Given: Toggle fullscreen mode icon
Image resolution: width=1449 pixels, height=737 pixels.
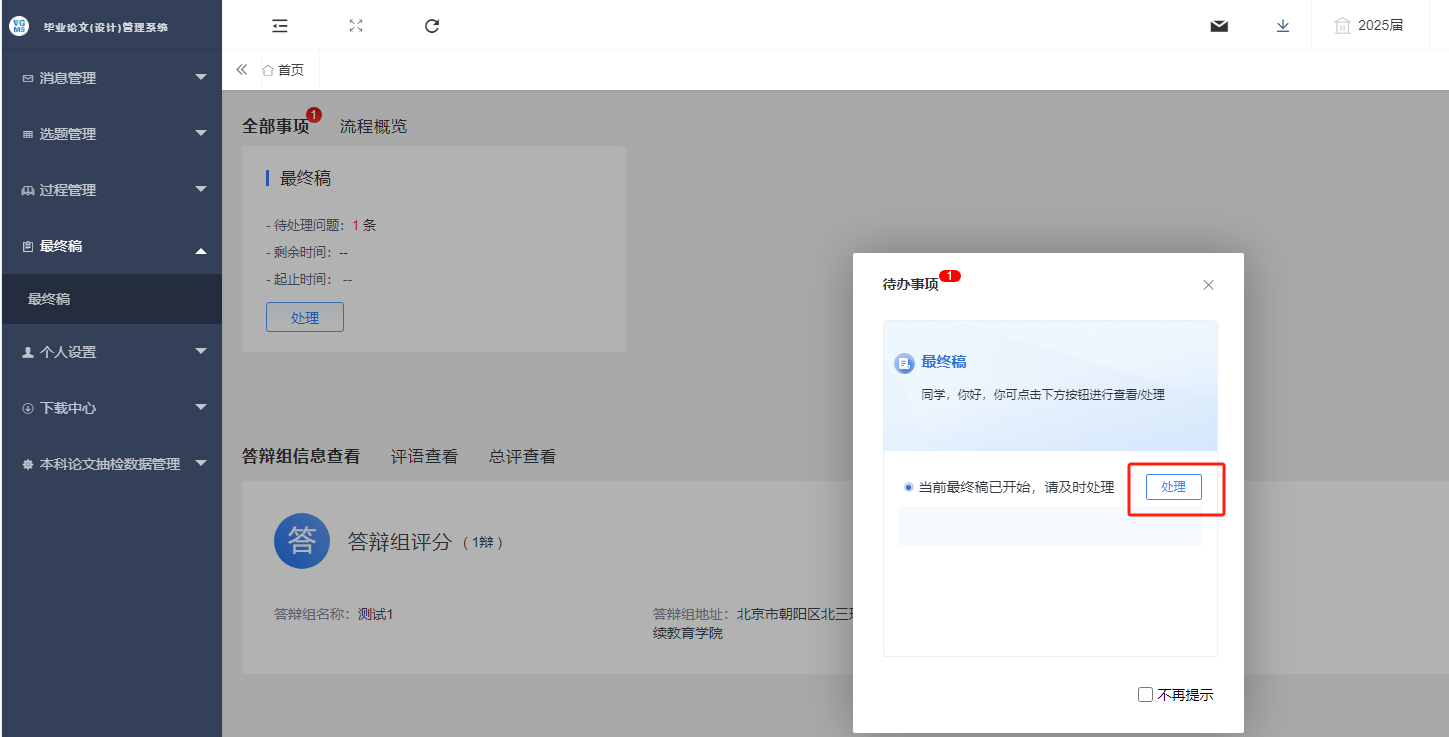Looking at the screenshot, I should (356, 26).
